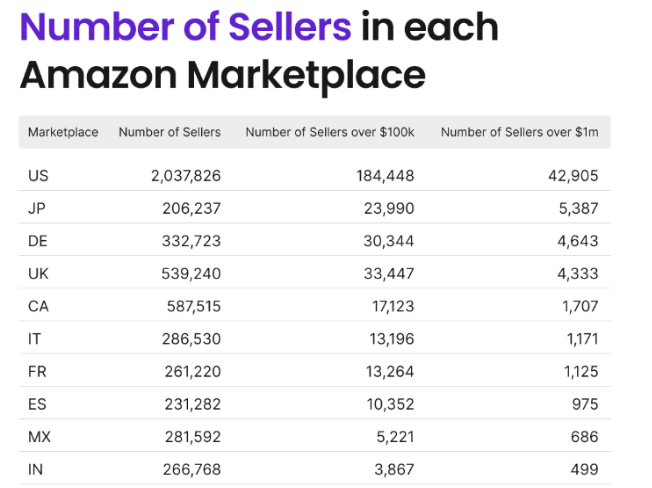
Task: Click the IT marketplace row label
Action: click(x=35, y=339)
